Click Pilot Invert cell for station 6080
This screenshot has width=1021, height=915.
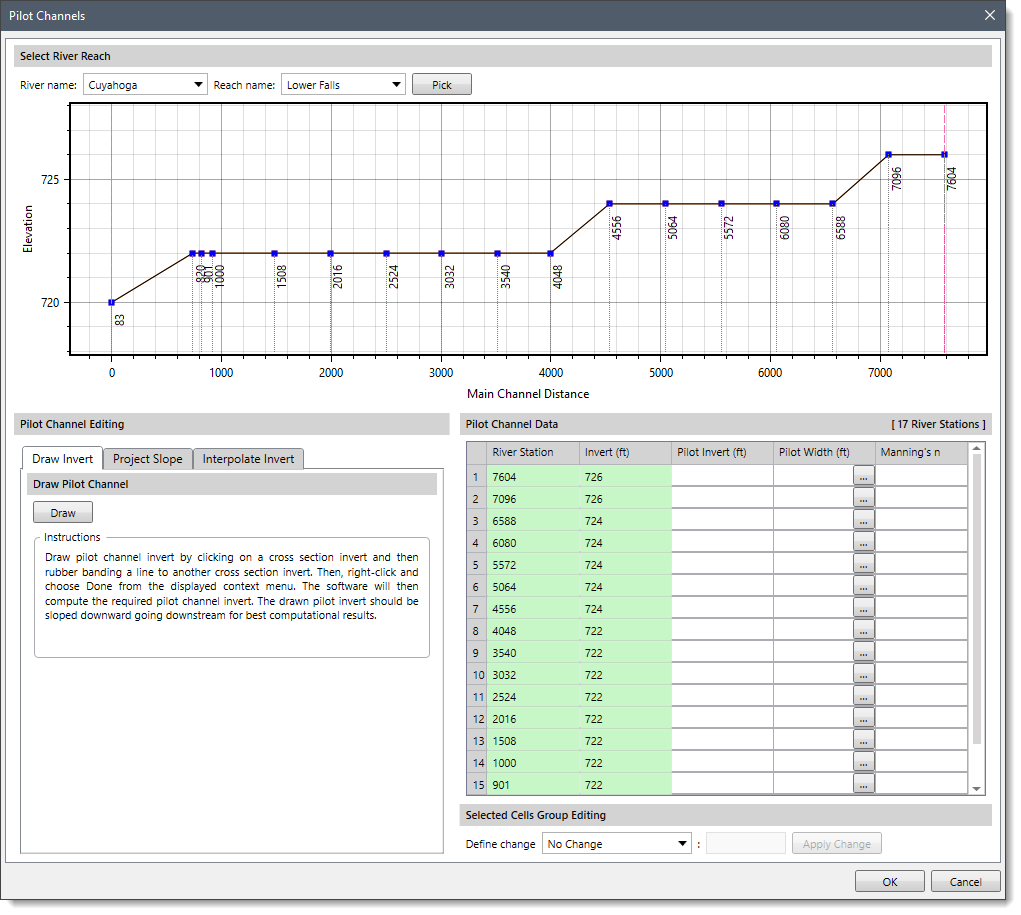coord(722,543)
